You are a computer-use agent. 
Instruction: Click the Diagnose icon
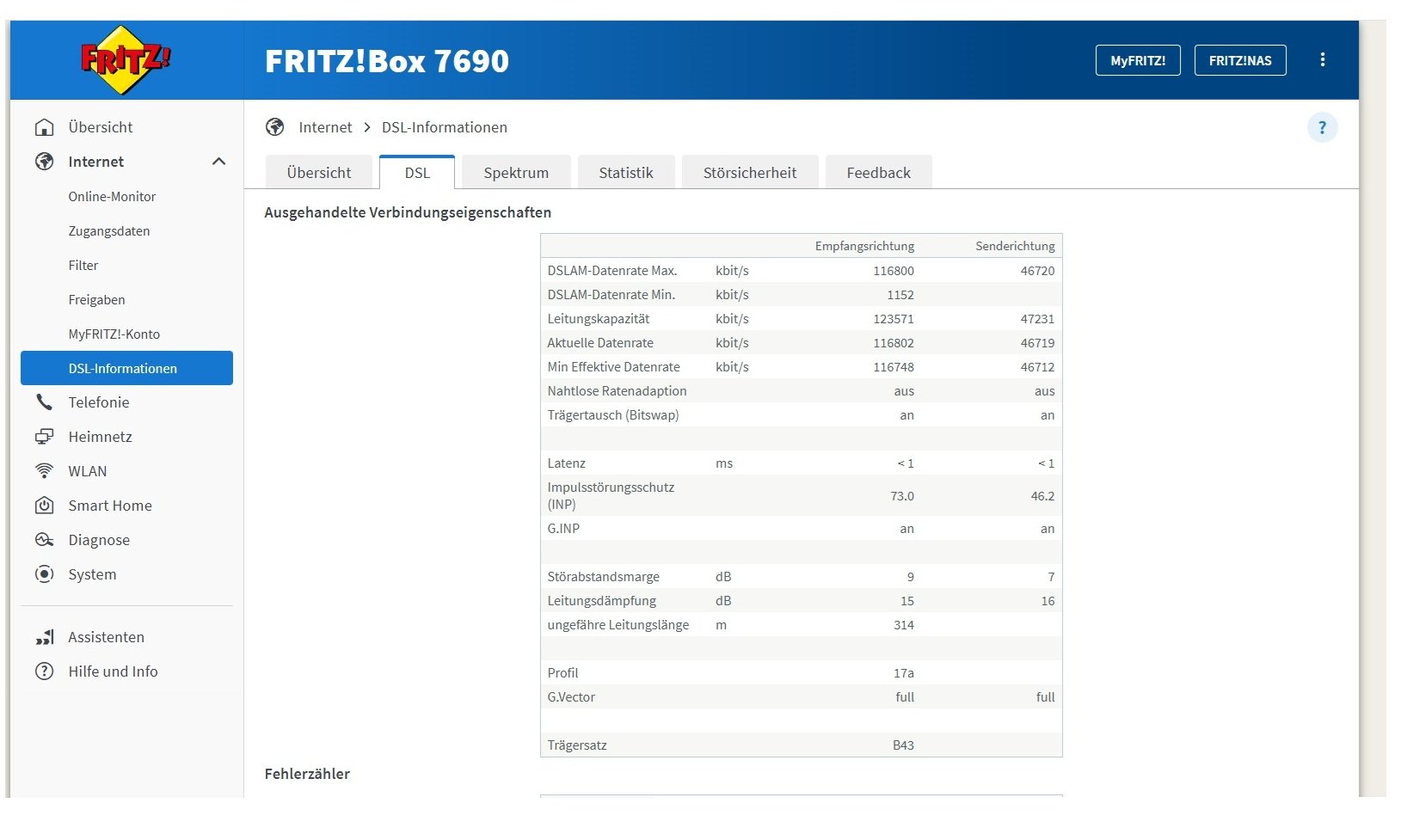[44, 540]
